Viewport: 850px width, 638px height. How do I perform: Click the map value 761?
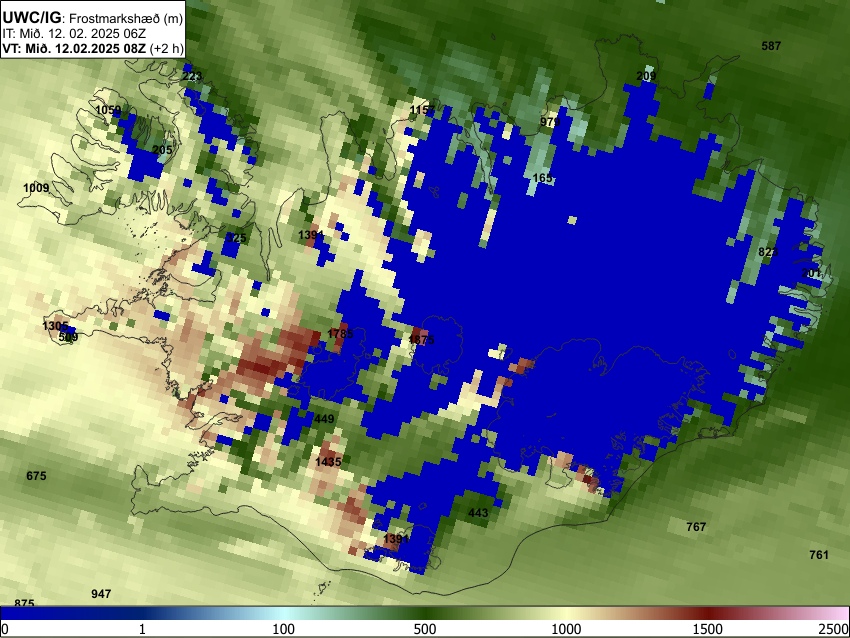coord(819,555)
